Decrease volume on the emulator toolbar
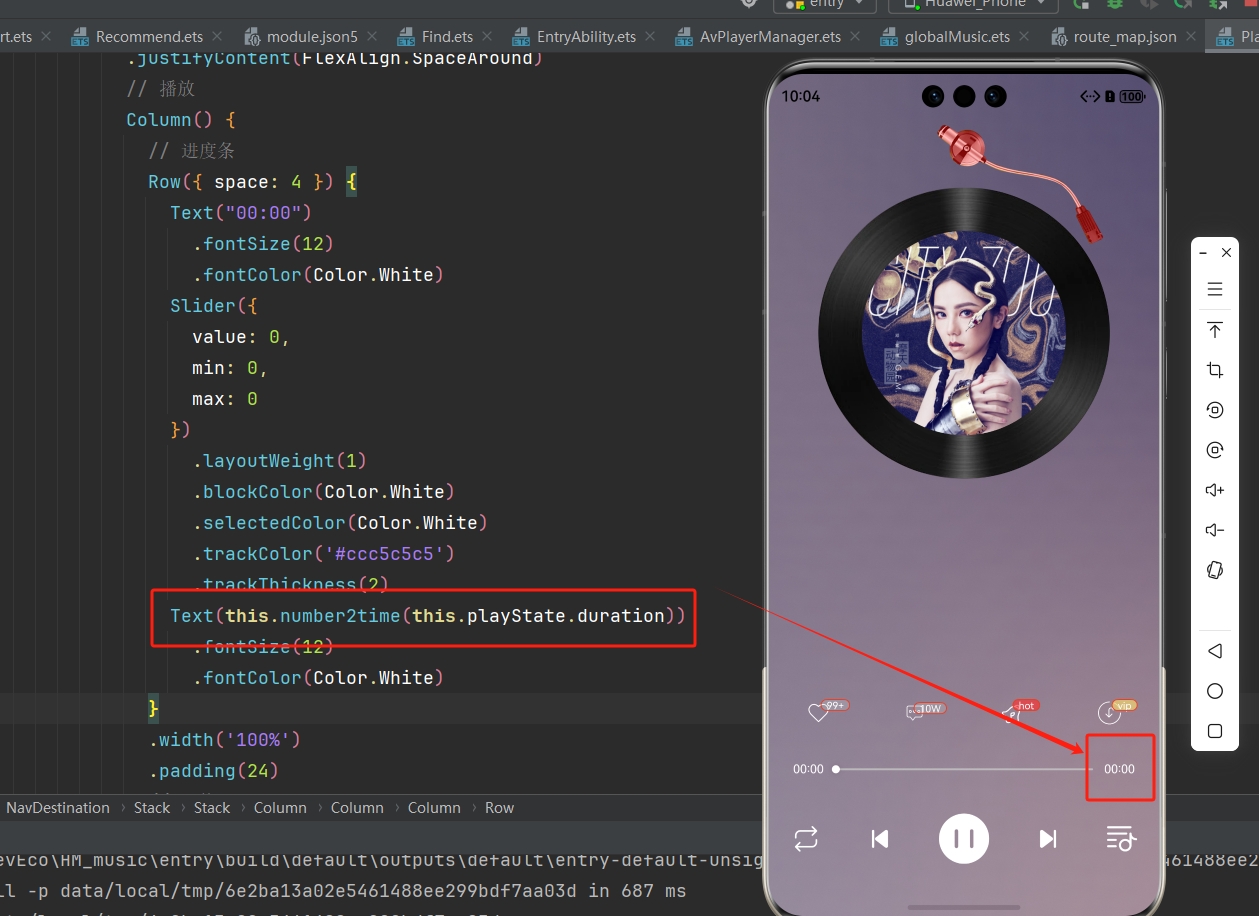The height and width of the screenshot is (916, 1259). click(1215, 530)
